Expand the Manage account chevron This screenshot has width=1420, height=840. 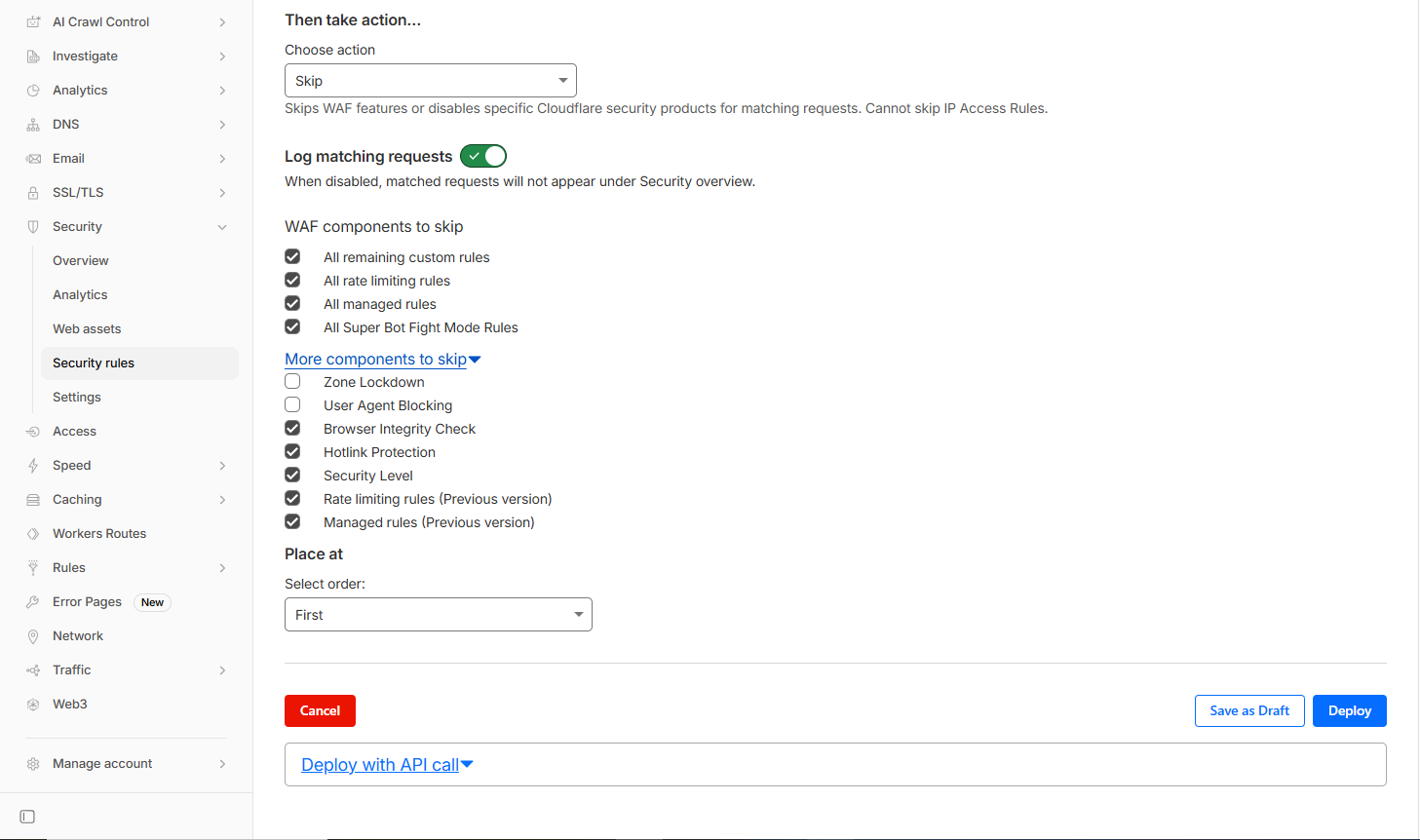pyautogui.click(x=222, y=764)
